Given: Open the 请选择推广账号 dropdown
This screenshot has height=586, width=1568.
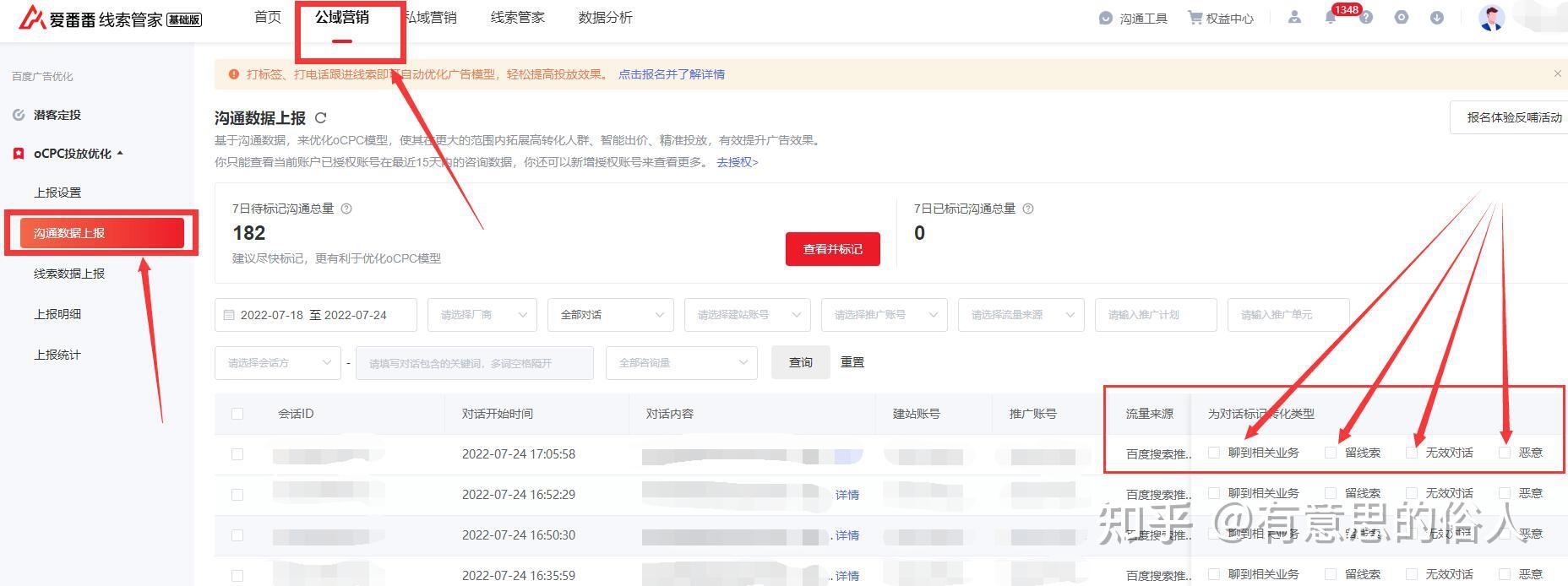Looking at the screenshot, I should [x=885, y=315].
